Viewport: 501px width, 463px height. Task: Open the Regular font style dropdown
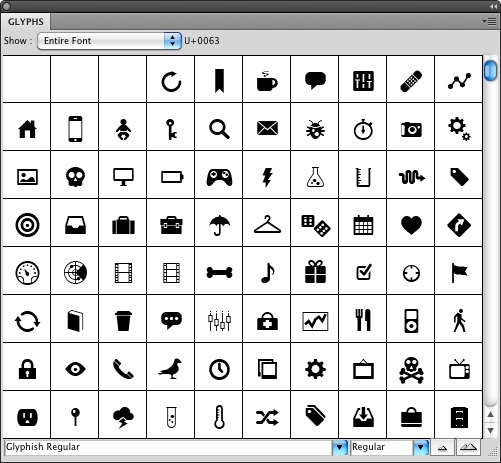[421, 447]
